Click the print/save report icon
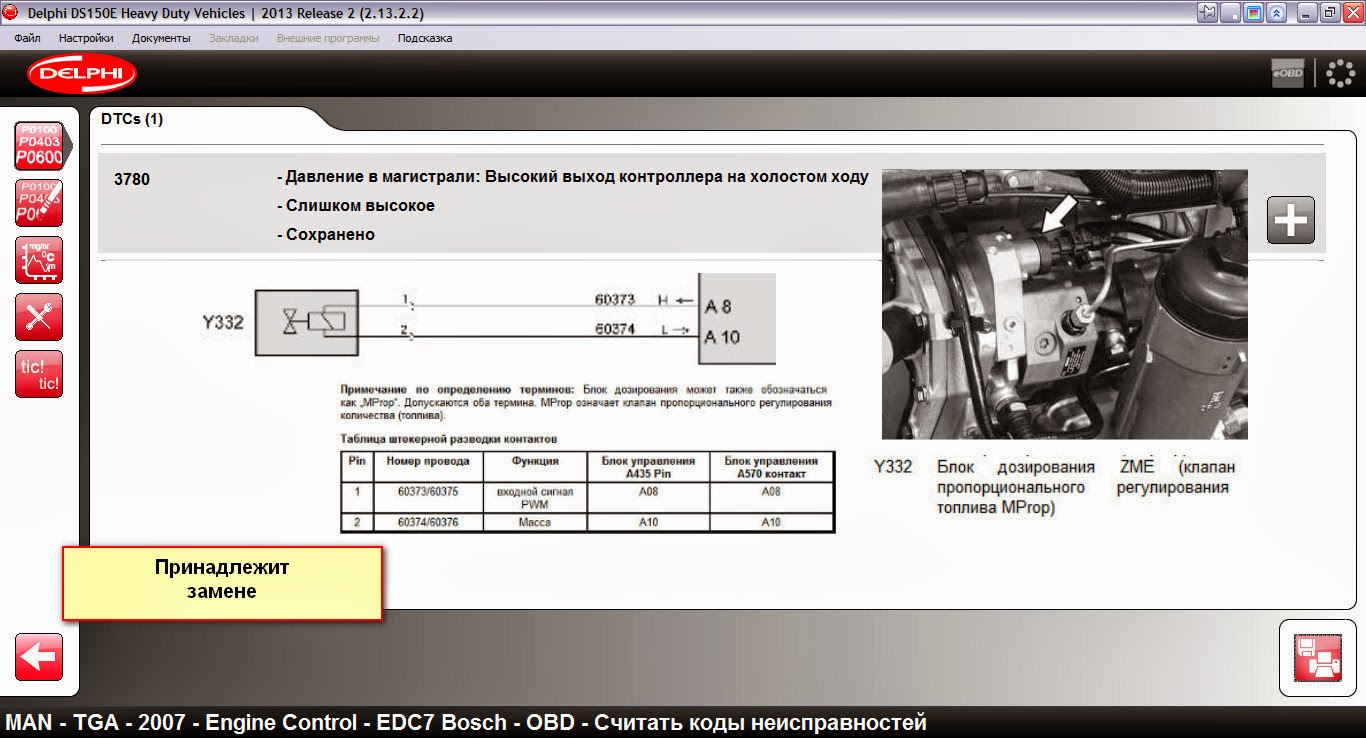Screen dimensions: 1366x738 click(x=1317, y=659)
